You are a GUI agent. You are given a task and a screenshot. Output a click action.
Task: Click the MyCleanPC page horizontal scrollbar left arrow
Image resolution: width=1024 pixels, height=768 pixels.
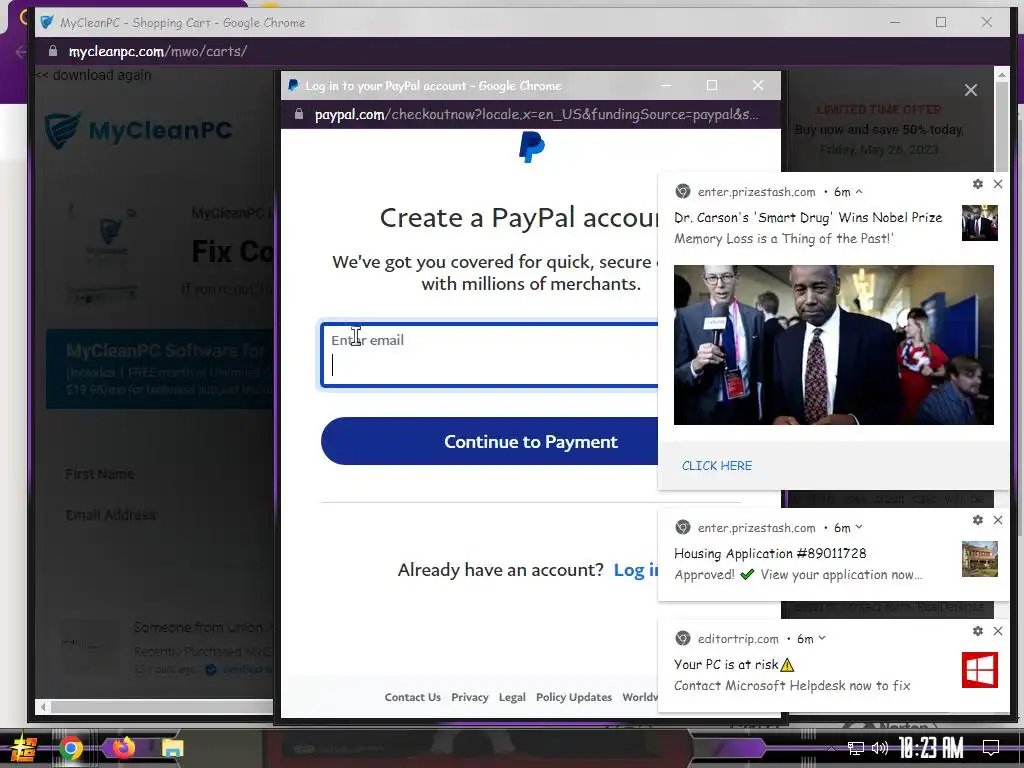coord(43,707)
